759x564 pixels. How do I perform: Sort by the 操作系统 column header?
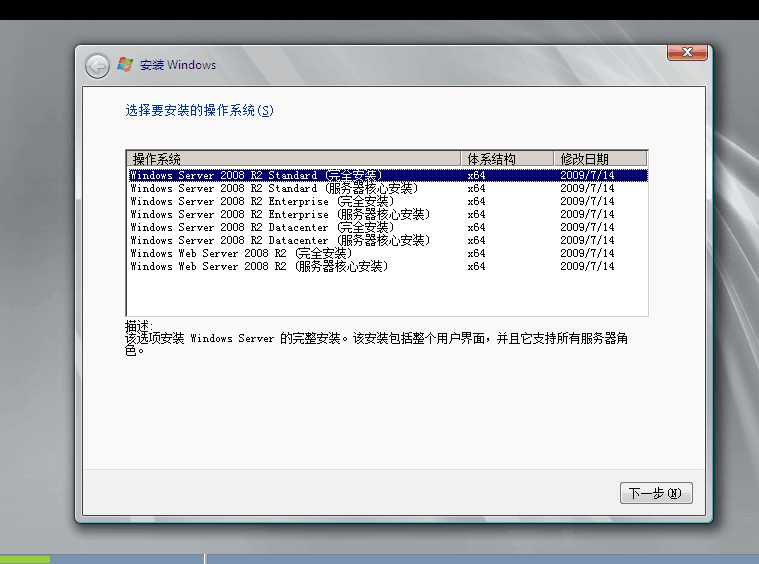pyautogui.click(x=293, y=159)
